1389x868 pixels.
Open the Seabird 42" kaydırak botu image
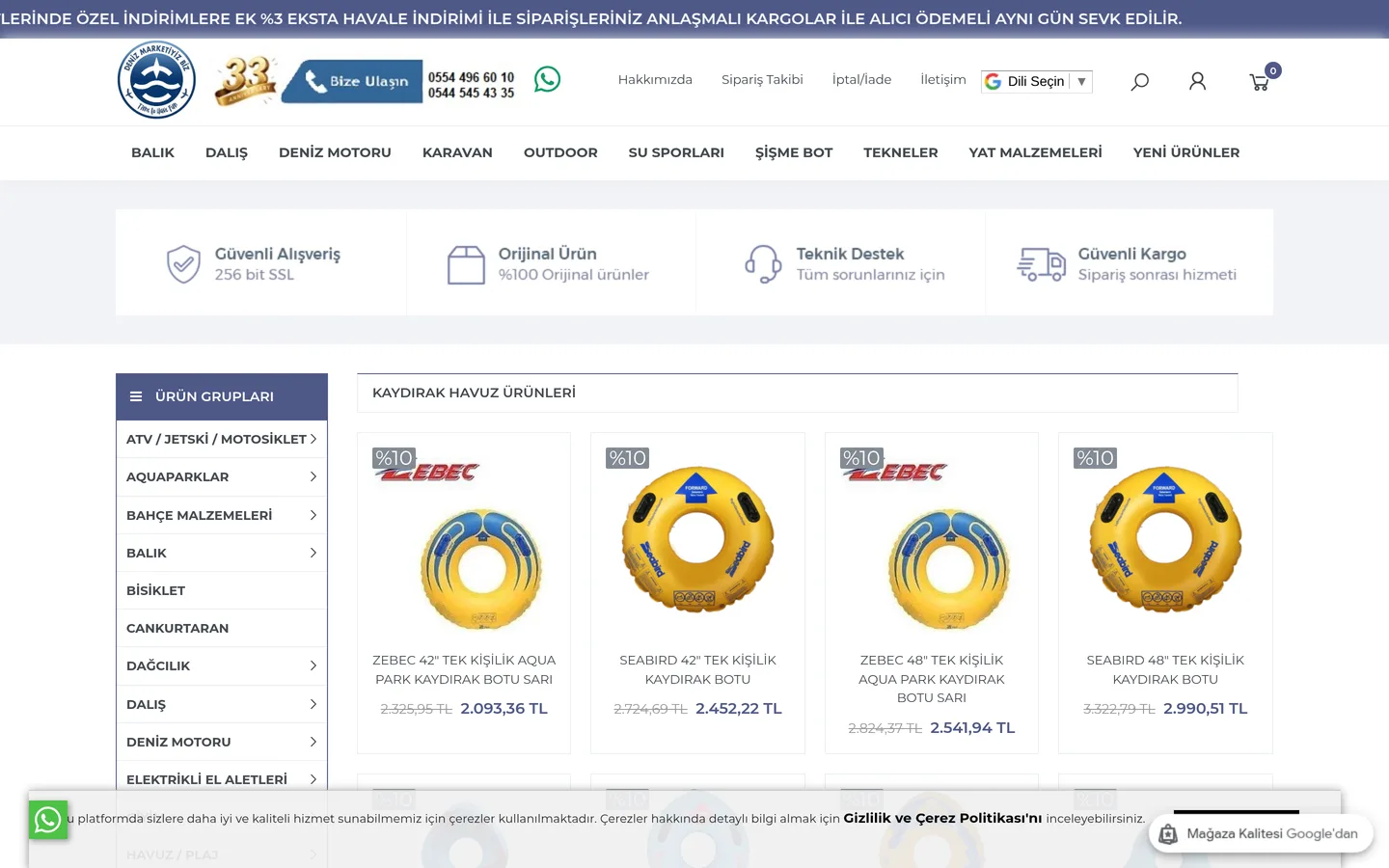click(697, 540)
